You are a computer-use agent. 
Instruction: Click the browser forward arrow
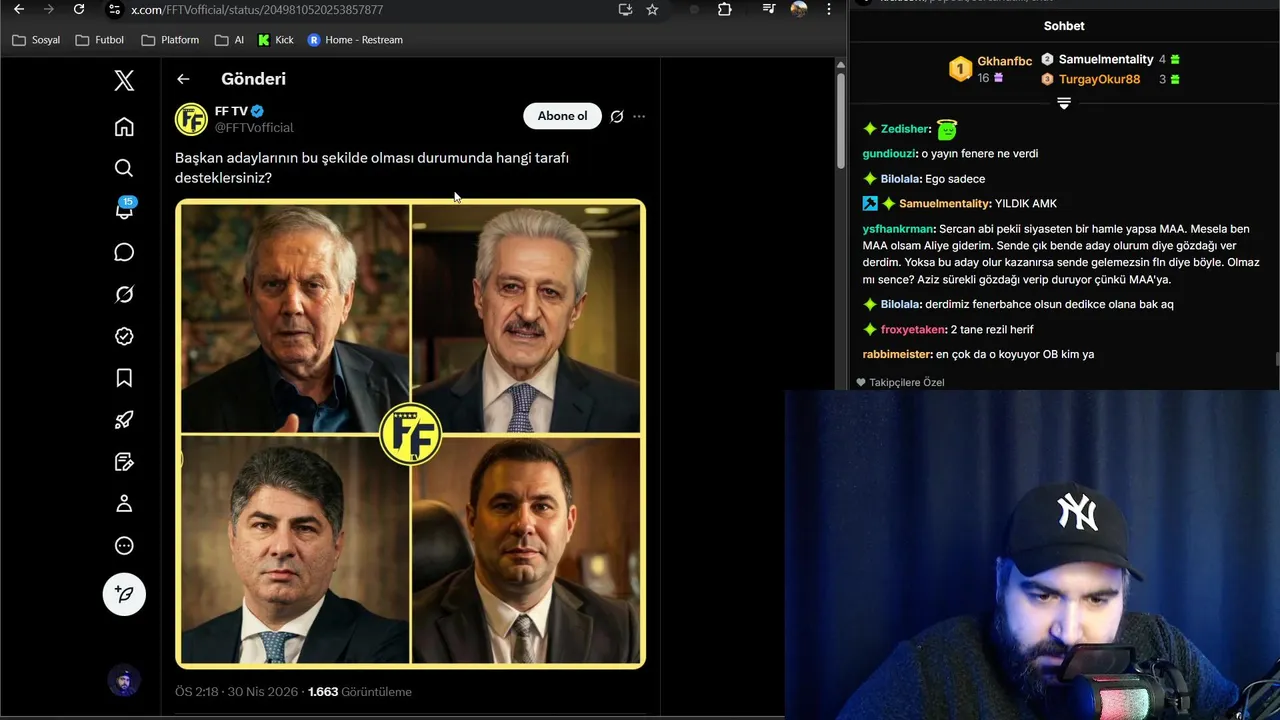pos(48,9)
